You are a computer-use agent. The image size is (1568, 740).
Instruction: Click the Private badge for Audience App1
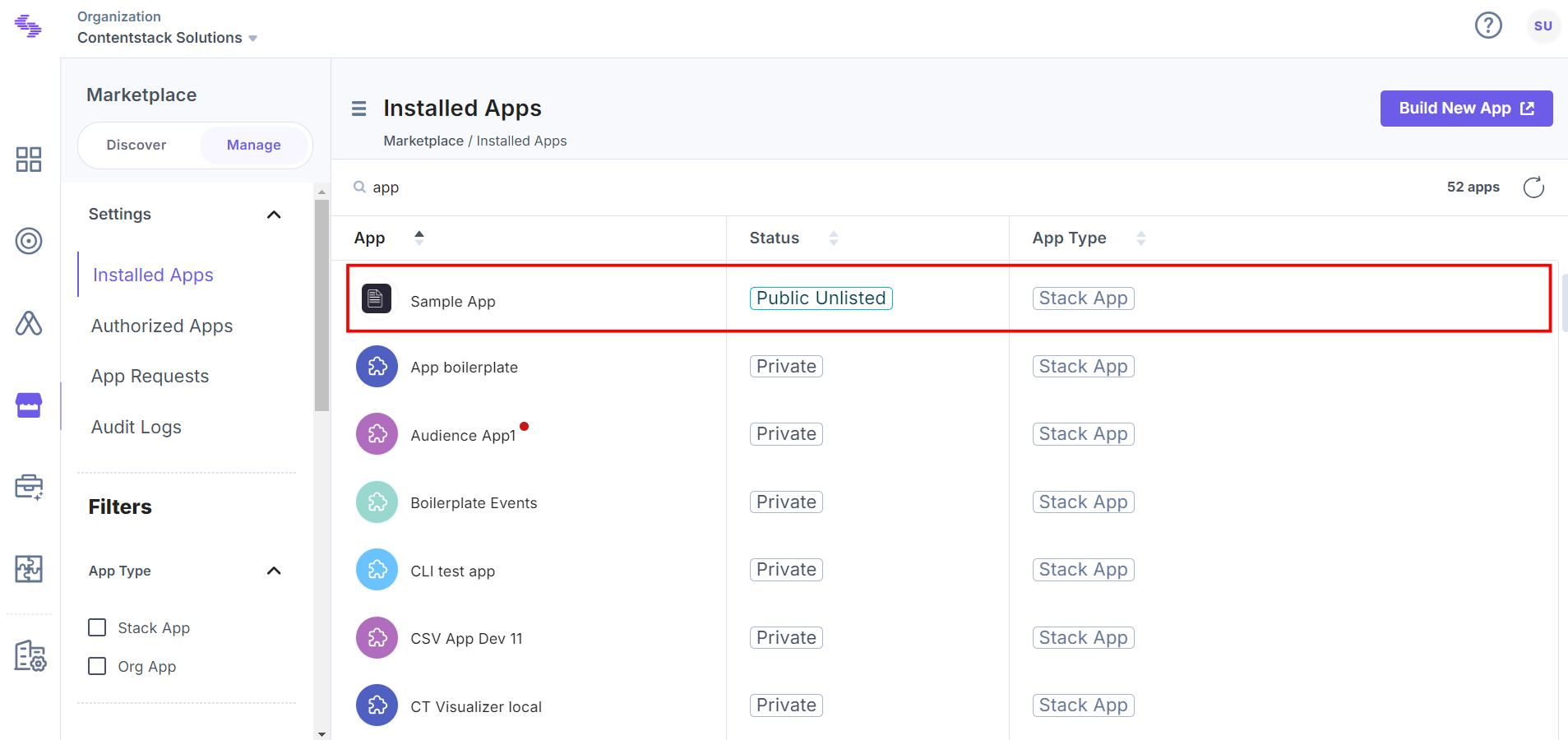pos(786,433)
